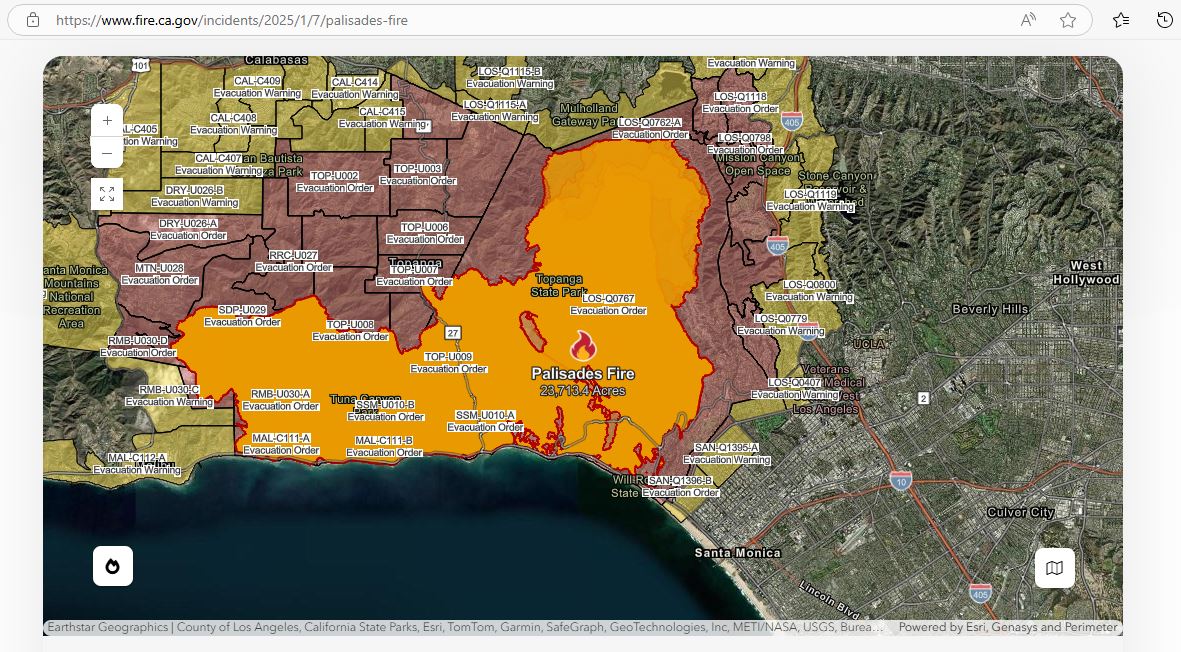This screenshot has height=652, width=1181.
Task: View site information lock icon
Action: [x=32, y=20]
